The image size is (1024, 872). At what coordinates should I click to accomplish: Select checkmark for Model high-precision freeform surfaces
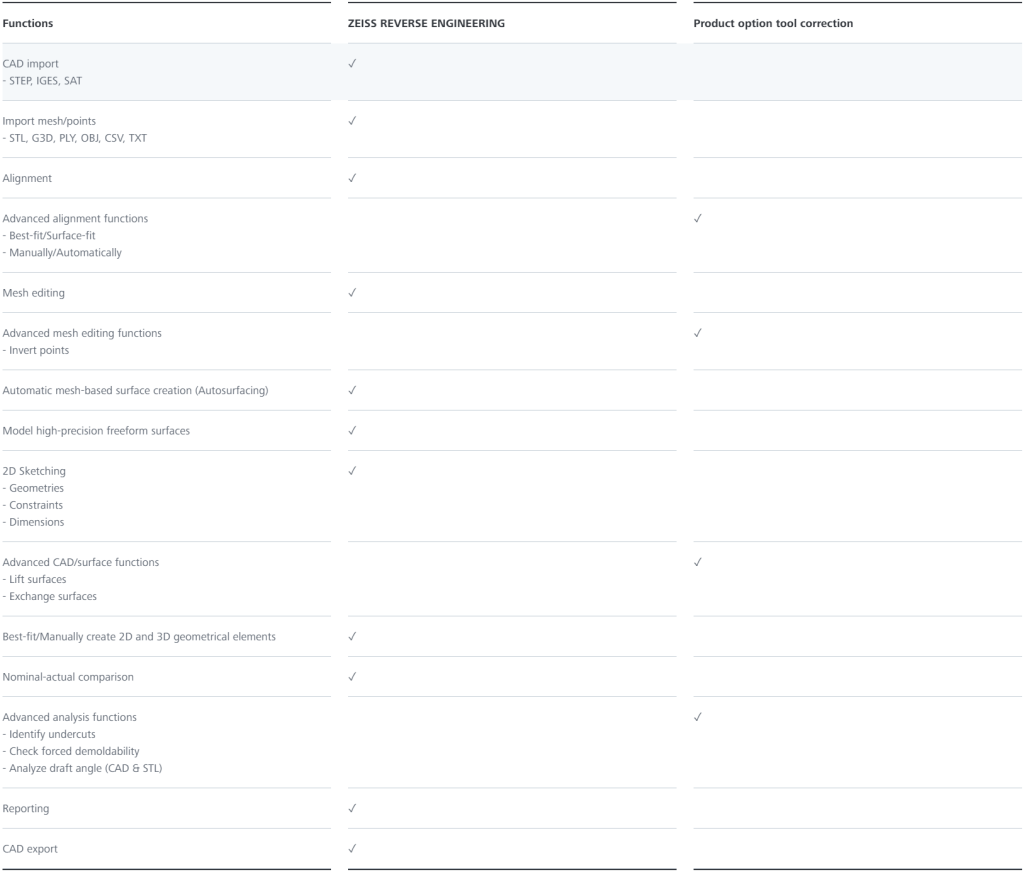click(353, 430)
